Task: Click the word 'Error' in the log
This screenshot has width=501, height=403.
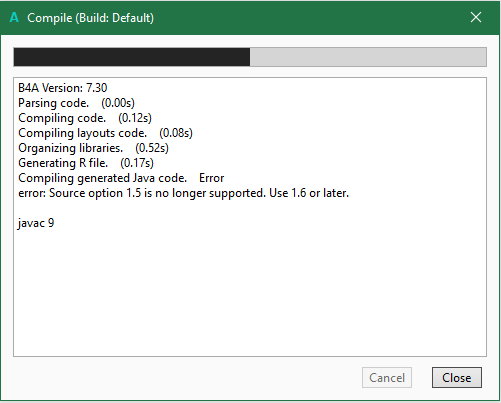Action: [211, 178]
